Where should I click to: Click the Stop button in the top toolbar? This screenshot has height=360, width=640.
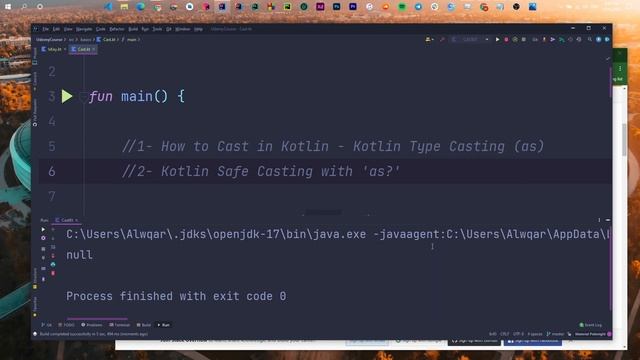(524, 40)
